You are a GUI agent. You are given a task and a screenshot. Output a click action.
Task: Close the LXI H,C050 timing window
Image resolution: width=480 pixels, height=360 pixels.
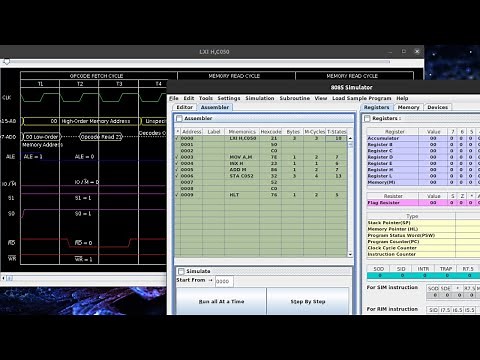[417, 52]
